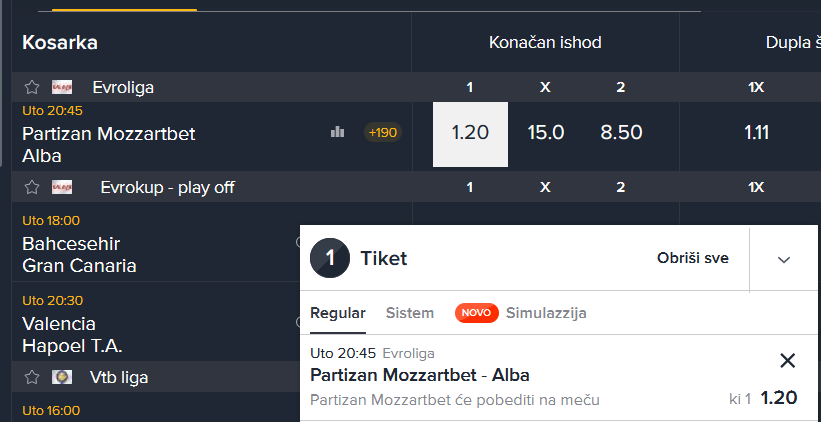
Task: Click Obriši sve to clear ticket
Action: point(693,258)
